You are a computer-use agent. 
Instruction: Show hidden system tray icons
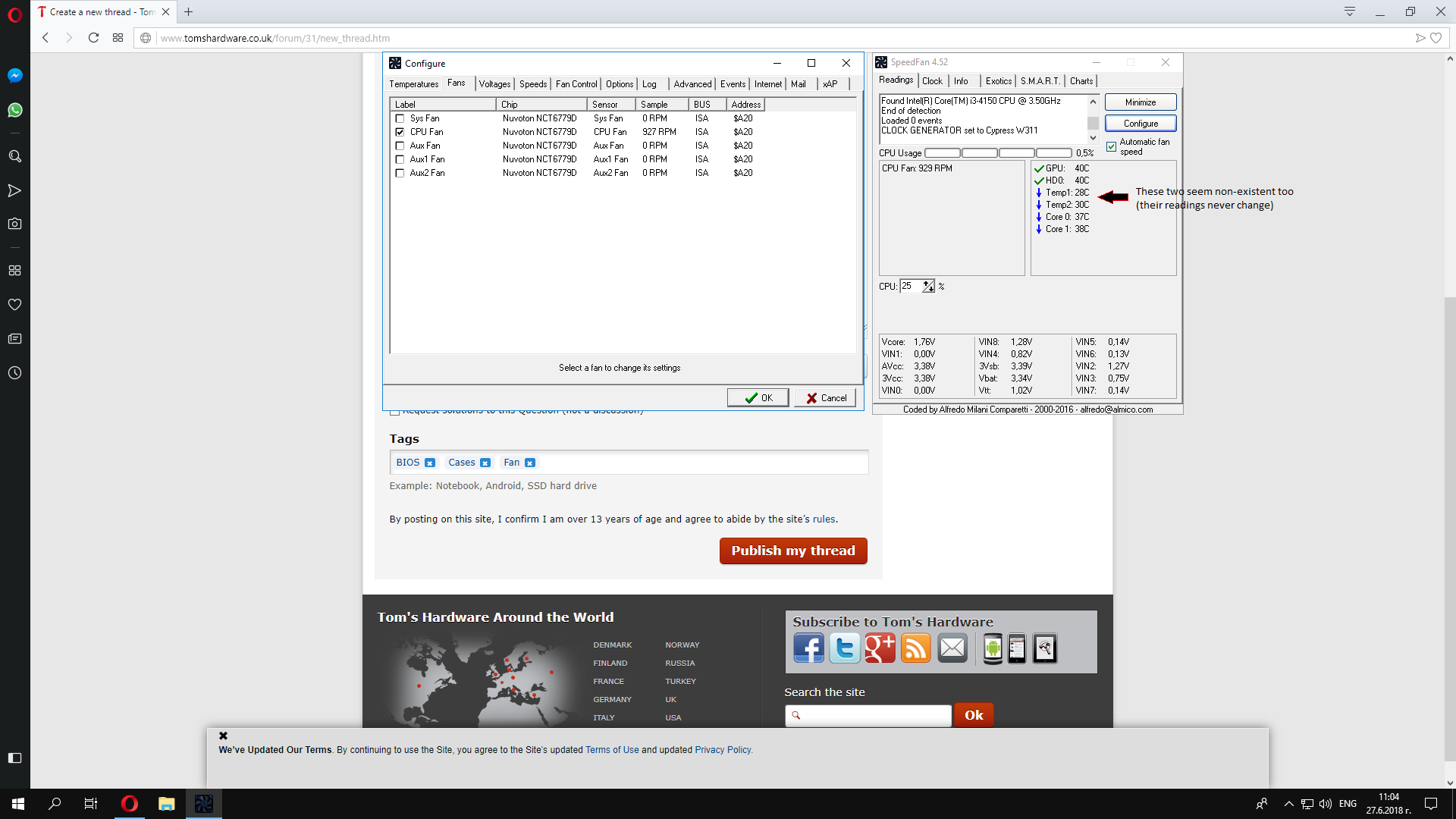click(x=1288, y=804)
